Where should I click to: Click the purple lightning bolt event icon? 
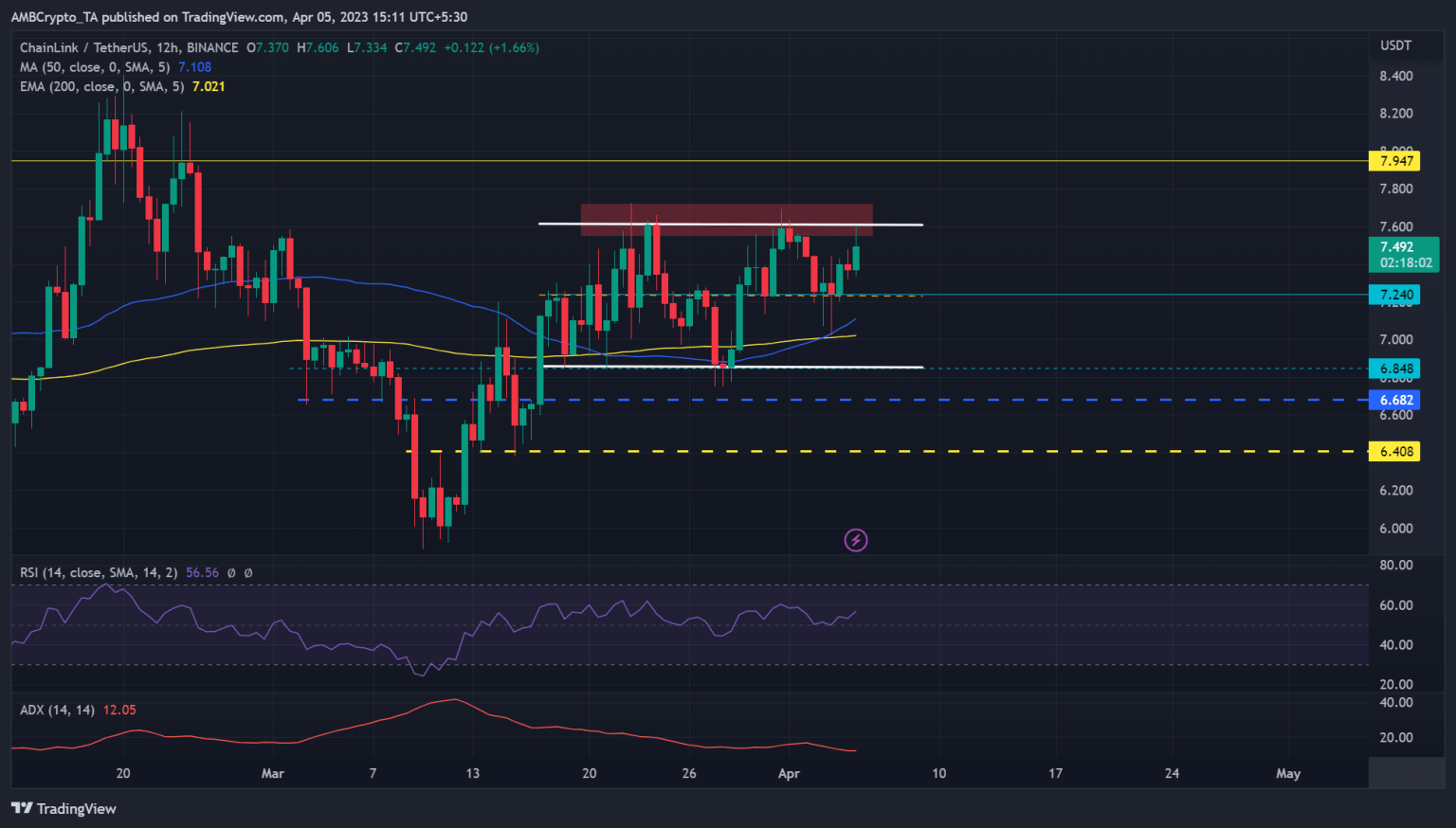click(856, 540)
